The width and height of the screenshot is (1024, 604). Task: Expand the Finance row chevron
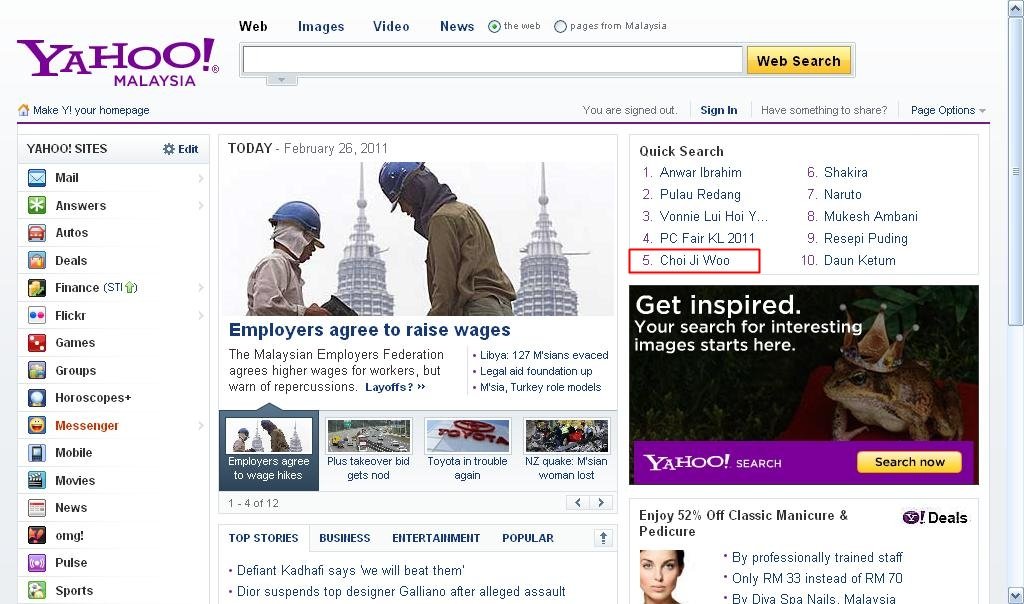click(x=200, y=288)
